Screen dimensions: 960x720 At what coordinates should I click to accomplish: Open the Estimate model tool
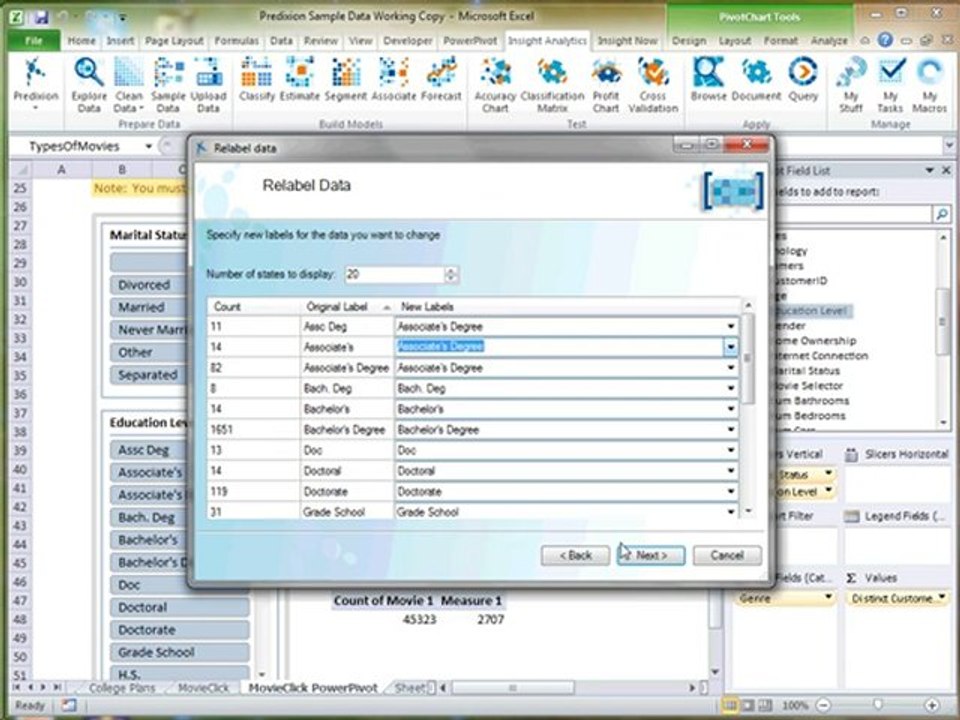point(299,80)
